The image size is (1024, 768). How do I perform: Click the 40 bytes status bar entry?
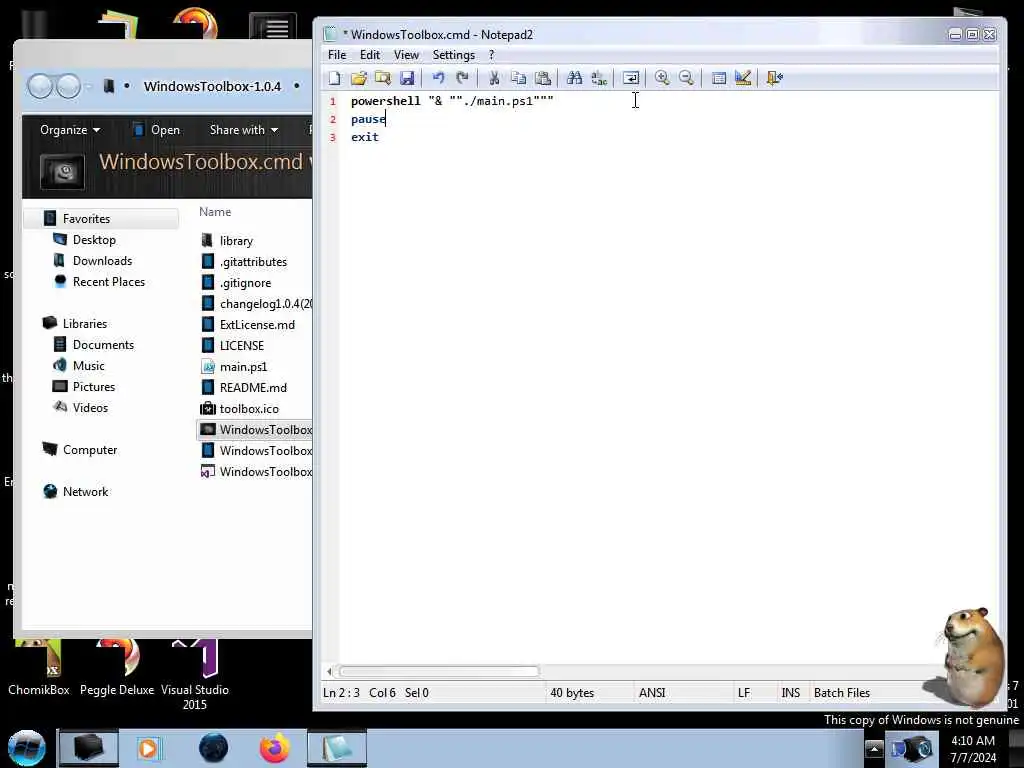tap(572, 693)
